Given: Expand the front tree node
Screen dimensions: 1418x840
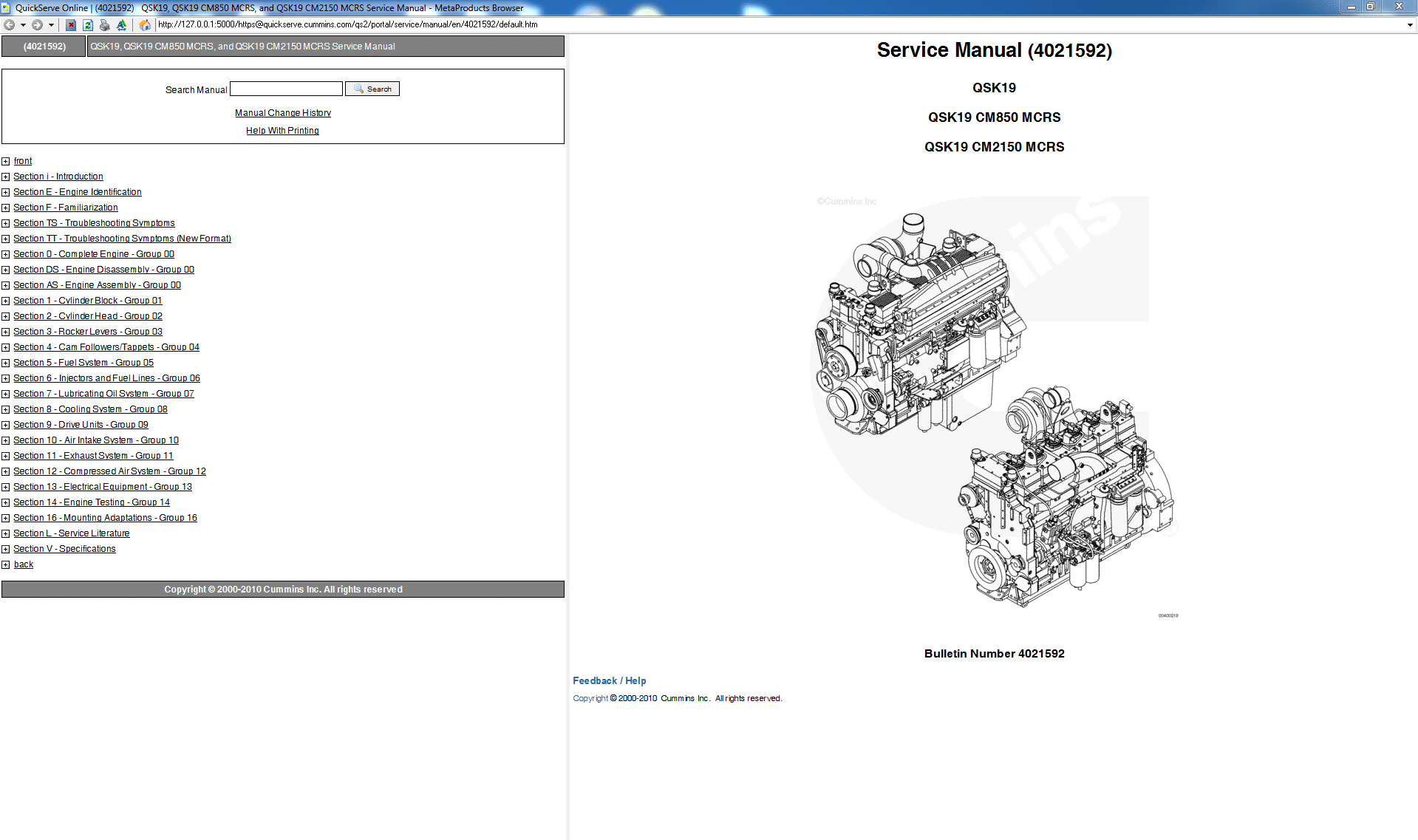Looking at the screenshot, I should [x=6, y=161].
